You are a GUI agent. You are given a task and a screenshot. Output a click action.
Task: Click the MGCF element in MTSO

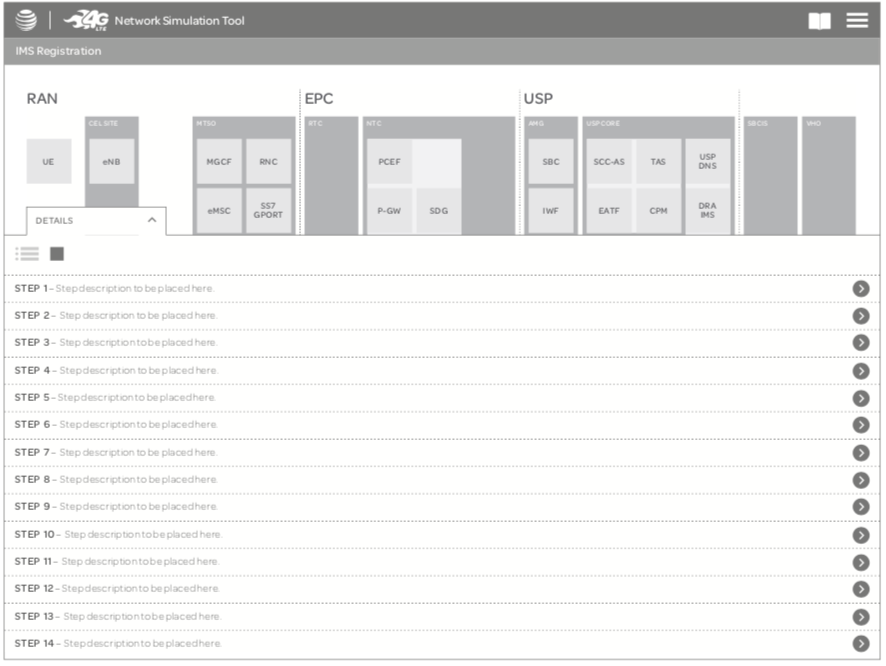click(x=219, y=161)
